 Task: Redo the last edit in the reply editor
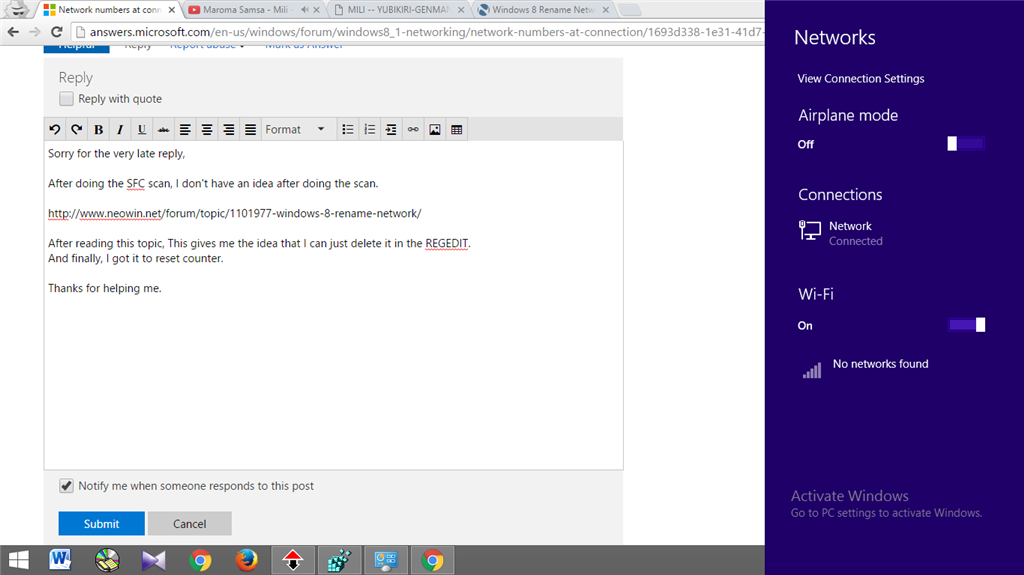(x=76, y=129)
